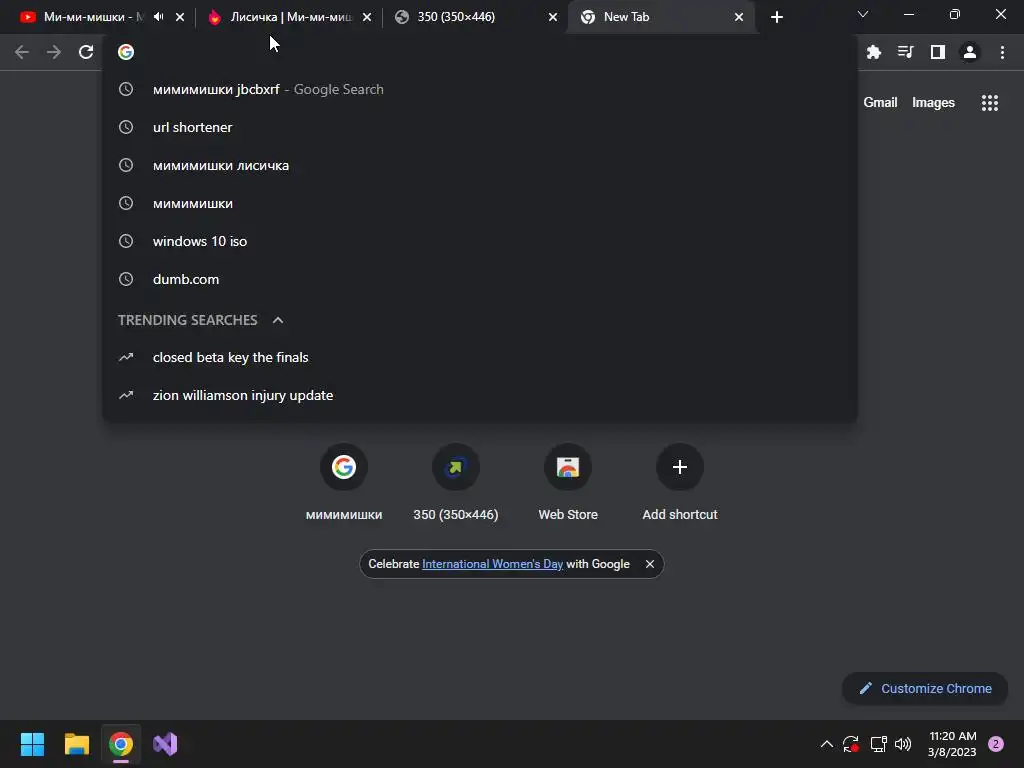Dismiss the Women's Day promo banner
Screen dimensions: 1024x768
[650, 564]
